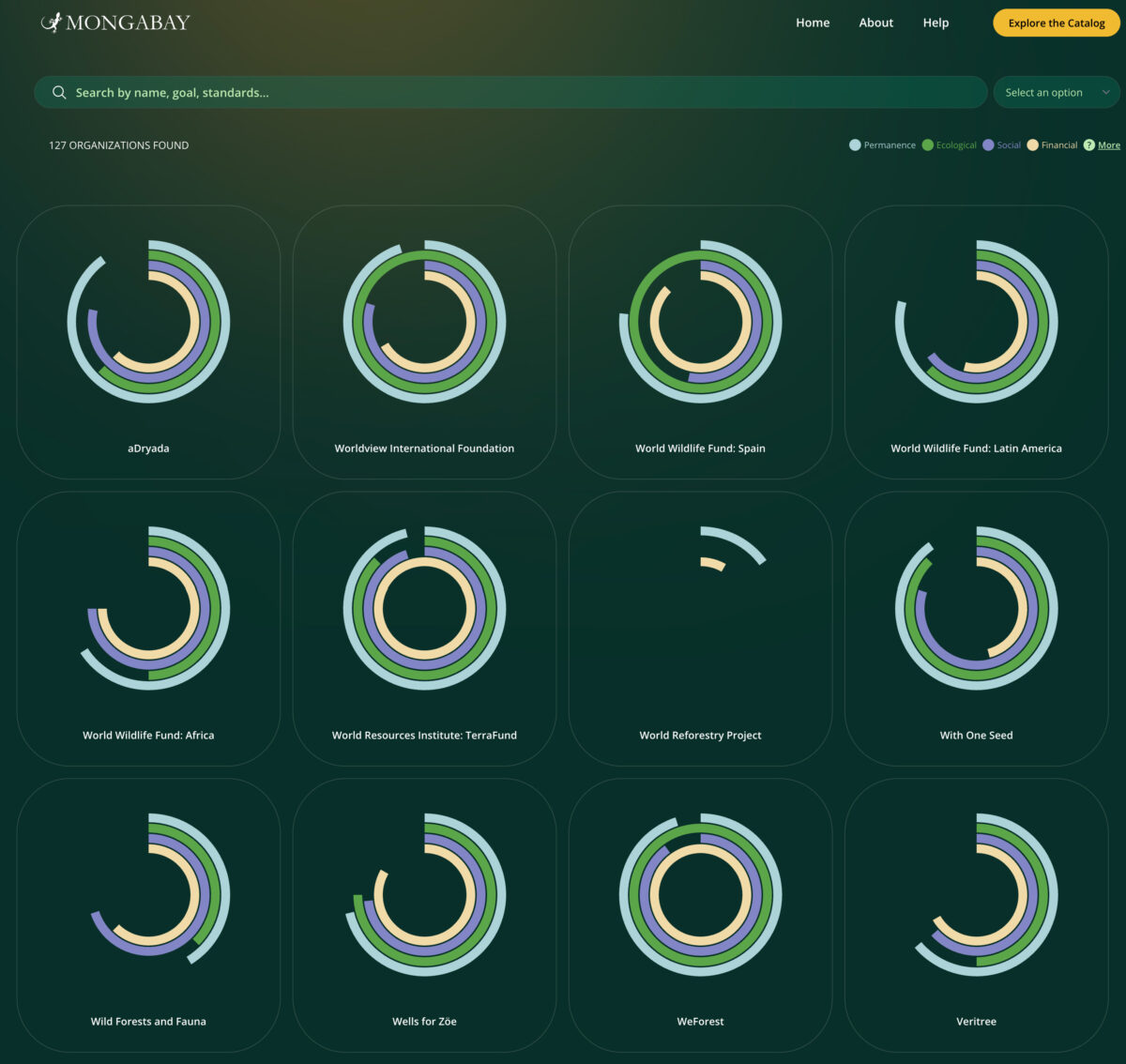Click the More link in legend
Viewport: 1126px width, 1064px height.
point(1109,145)
